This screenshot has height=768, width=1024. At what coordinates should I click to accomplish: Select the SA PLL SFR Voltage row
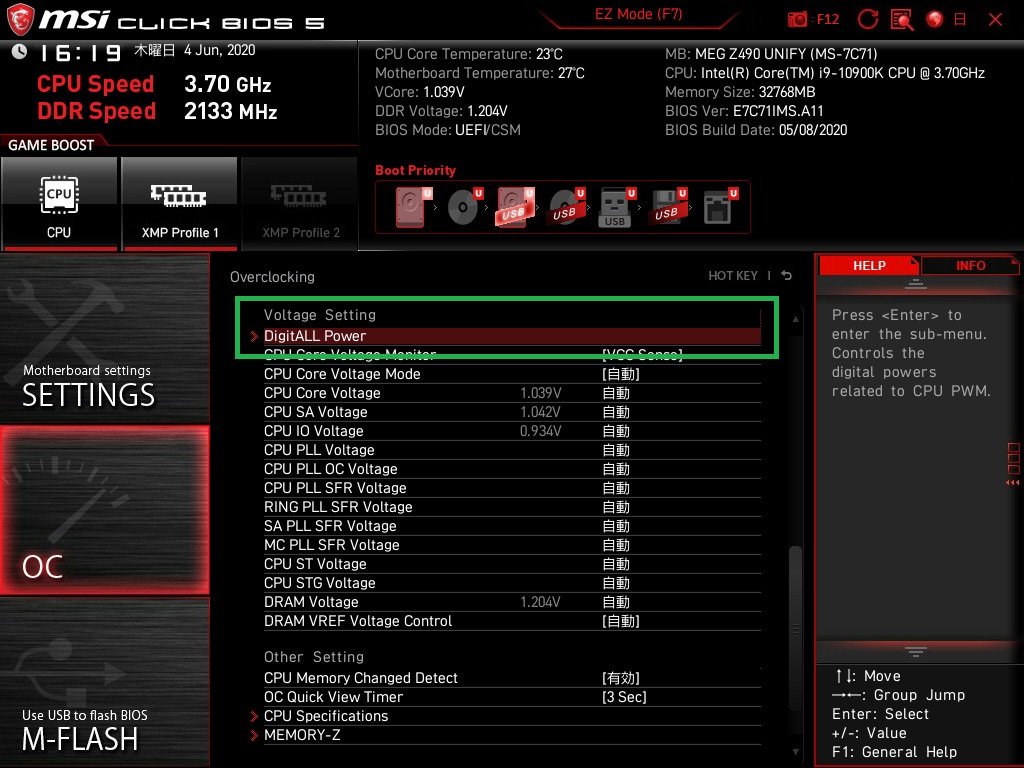[512, 526]
